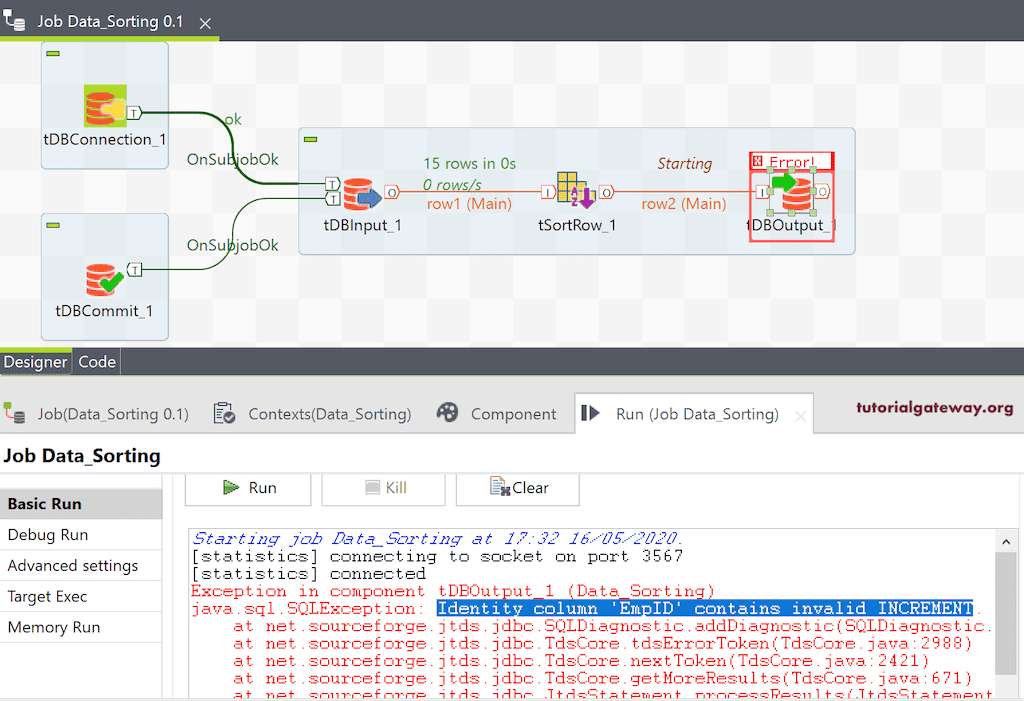Collapse the tDBConnection_1 subjob with minus icon
This screenshot has height=701, width=1024.
point(53,53)
